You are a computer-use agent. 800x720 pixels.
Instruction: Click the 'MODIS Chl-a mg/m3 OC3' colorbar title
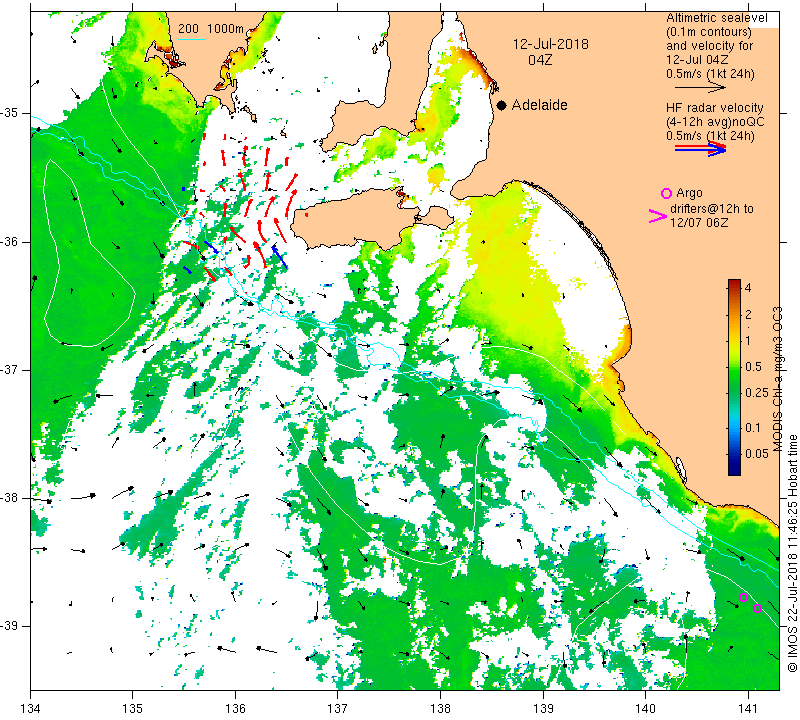tap(777, 379)
